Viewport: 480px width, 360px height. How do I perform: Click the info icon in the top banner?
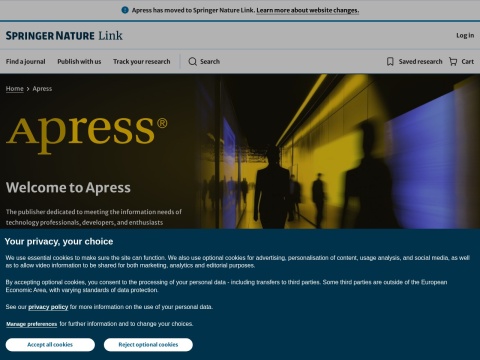[x=125, y=10]
